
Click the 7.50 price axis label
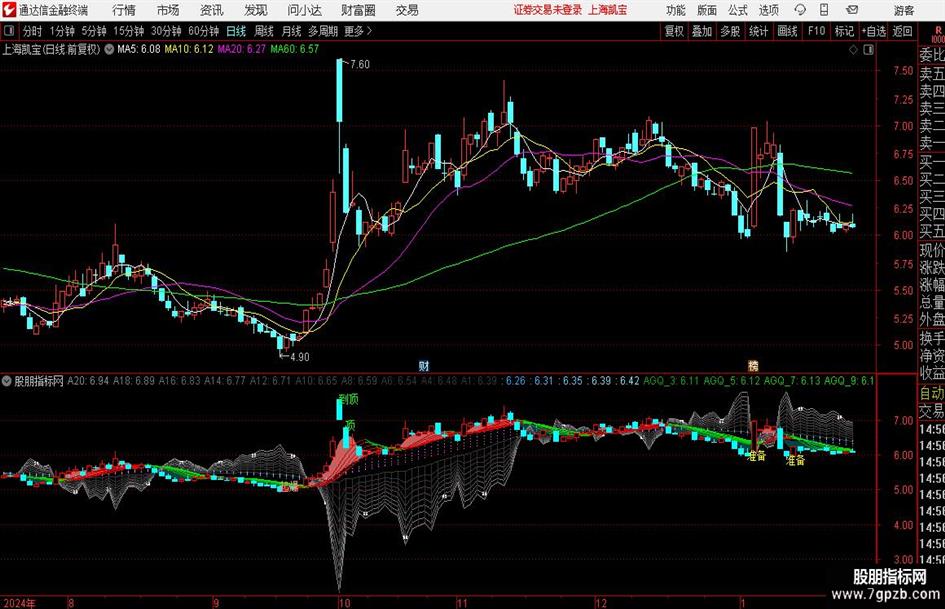pos(903,71)
